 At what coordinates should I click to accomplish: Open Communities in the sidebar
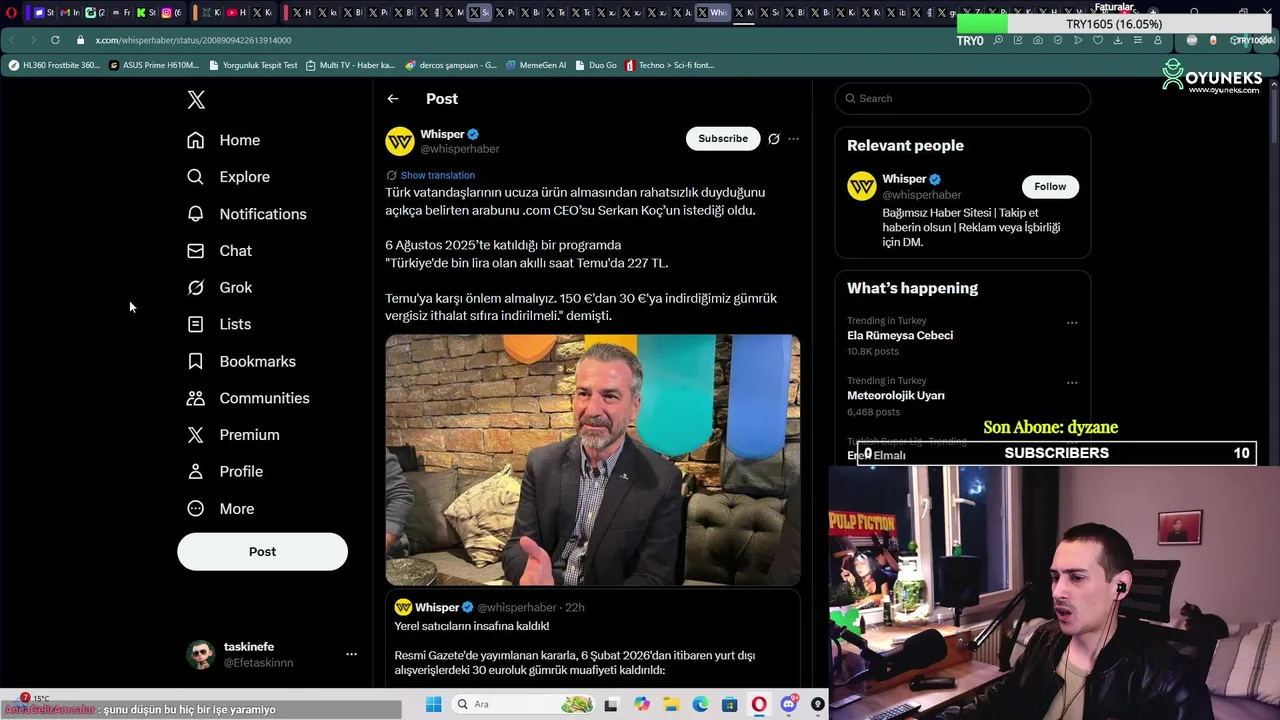(x=249, y=398)
